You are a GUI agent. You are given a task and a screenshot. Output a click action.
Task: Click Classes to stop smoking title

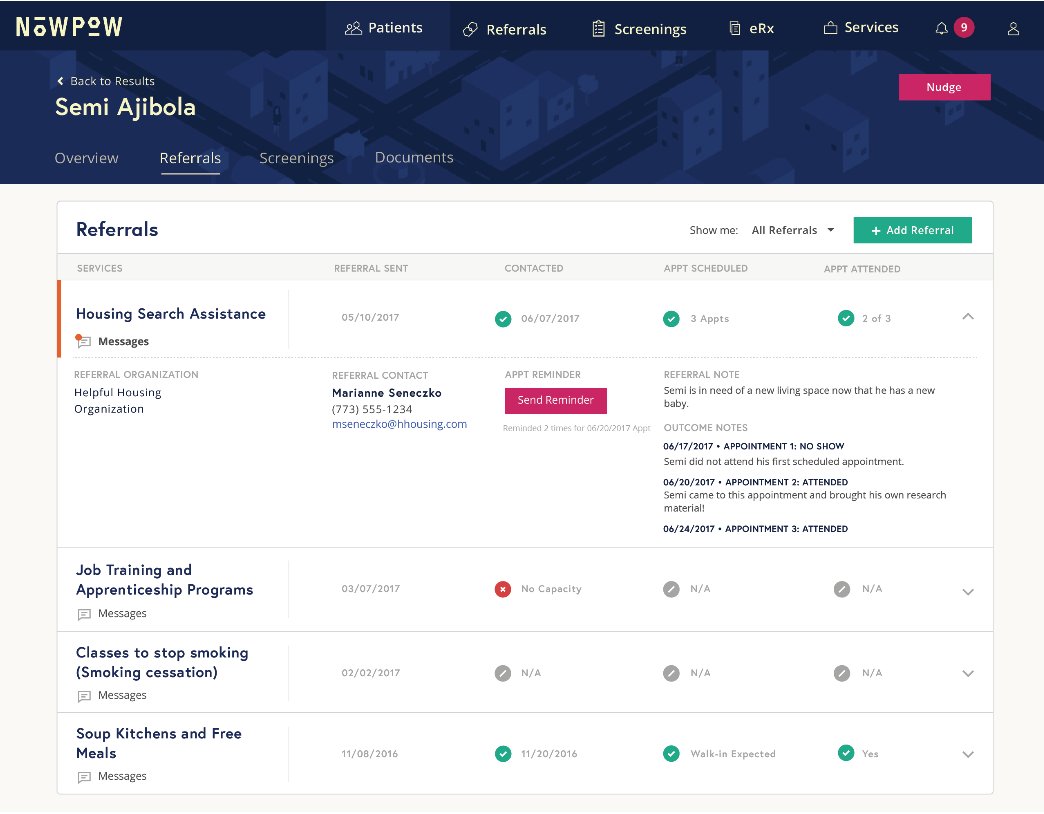162,663
